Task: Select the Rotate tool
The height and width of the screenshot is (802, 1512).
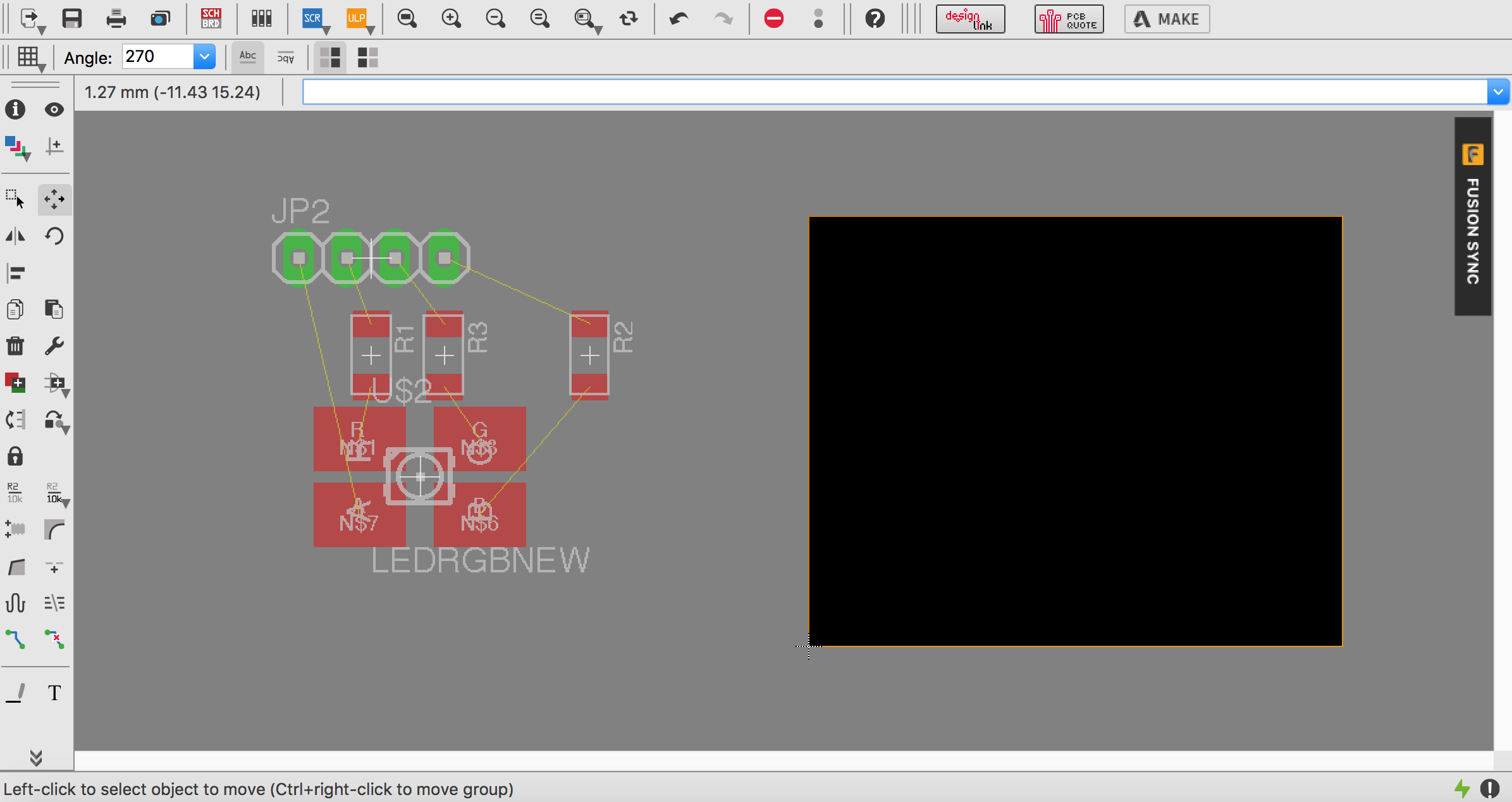Action: (x=54, y=237)
